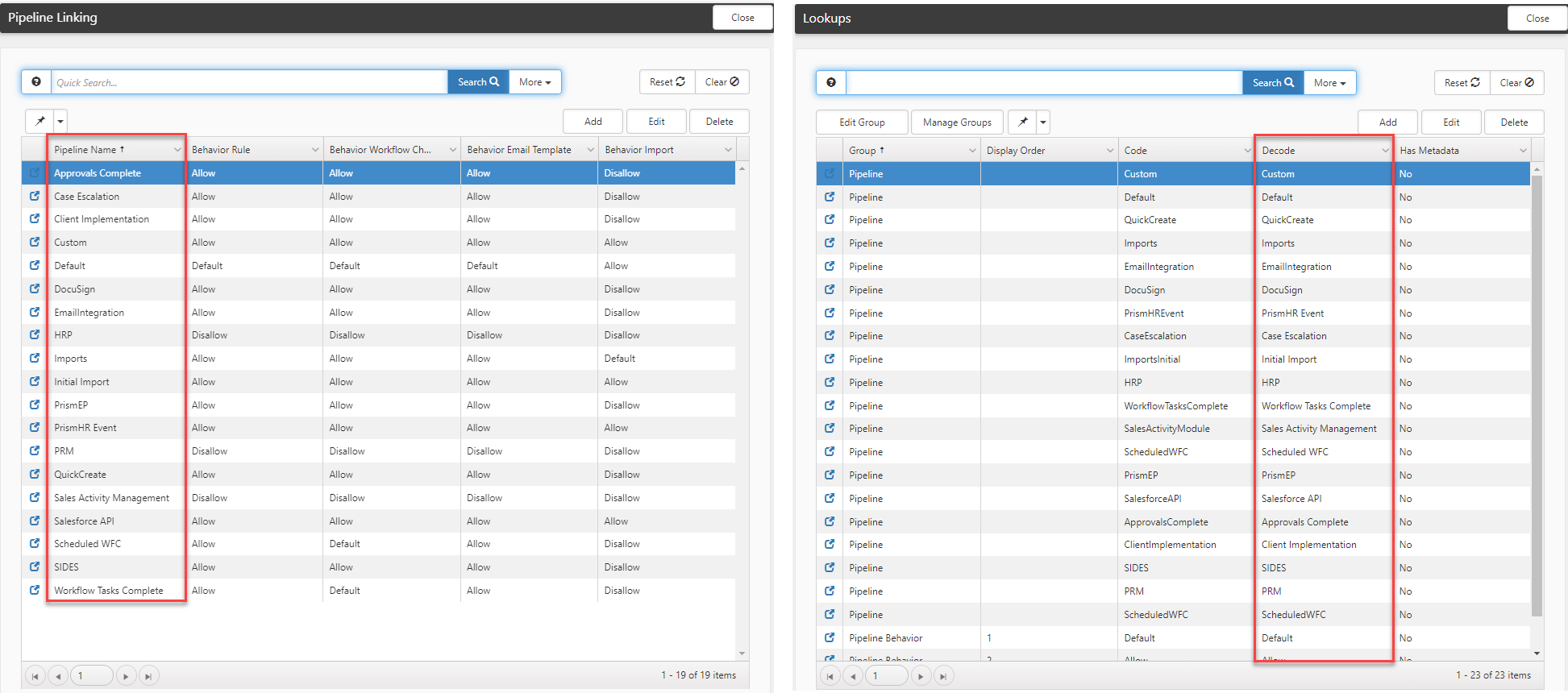Click the Quick Search input field
1568x693 pixels.
[249, 82]
